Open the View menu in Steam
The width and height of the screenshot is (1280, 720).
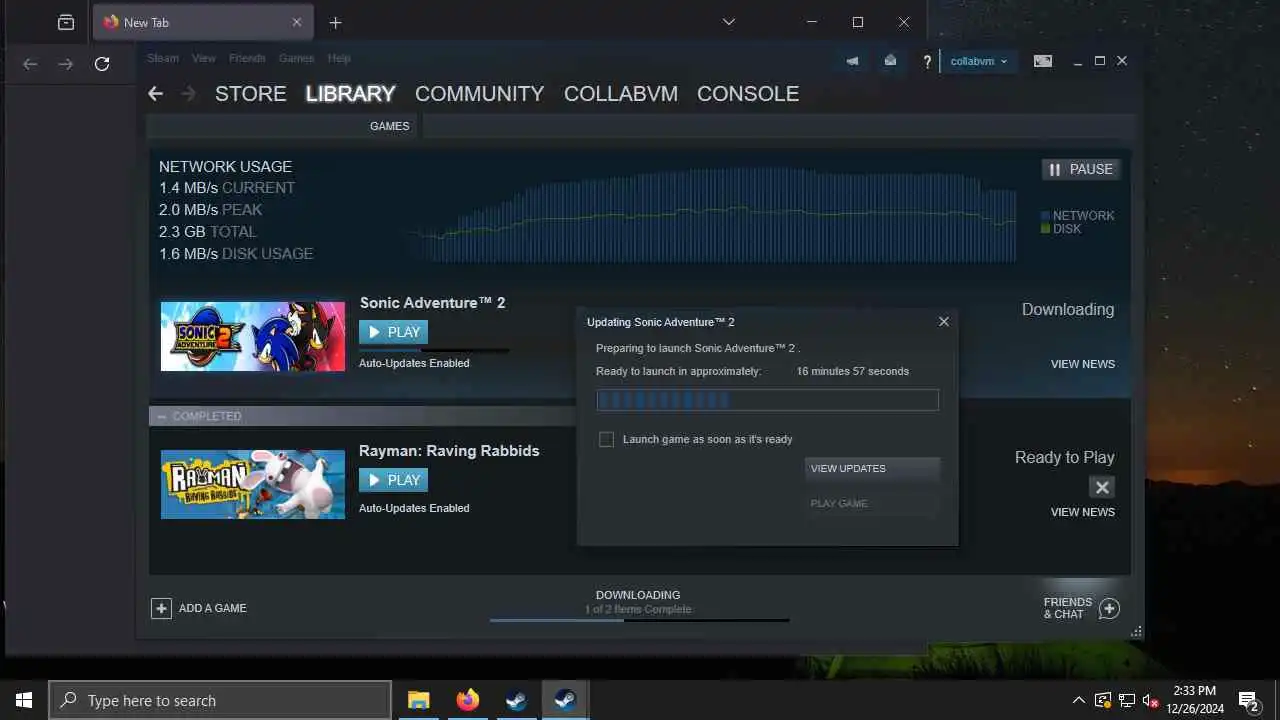pyautogui.click(x=204, y=58)
